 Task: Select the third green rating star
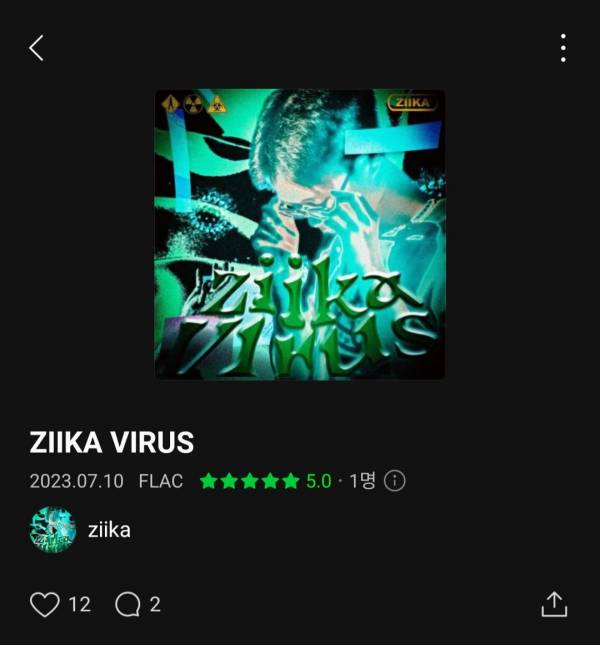coord(249,480)
